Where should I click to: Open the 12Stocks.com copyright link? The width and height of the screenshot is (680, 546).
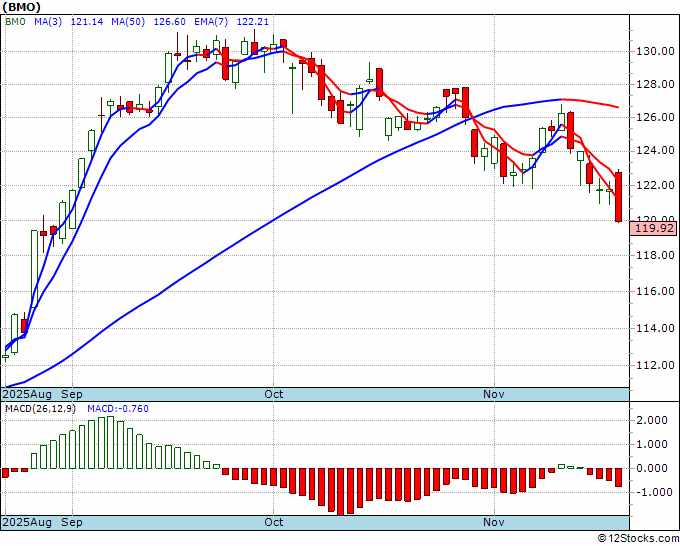click(638, 539)
